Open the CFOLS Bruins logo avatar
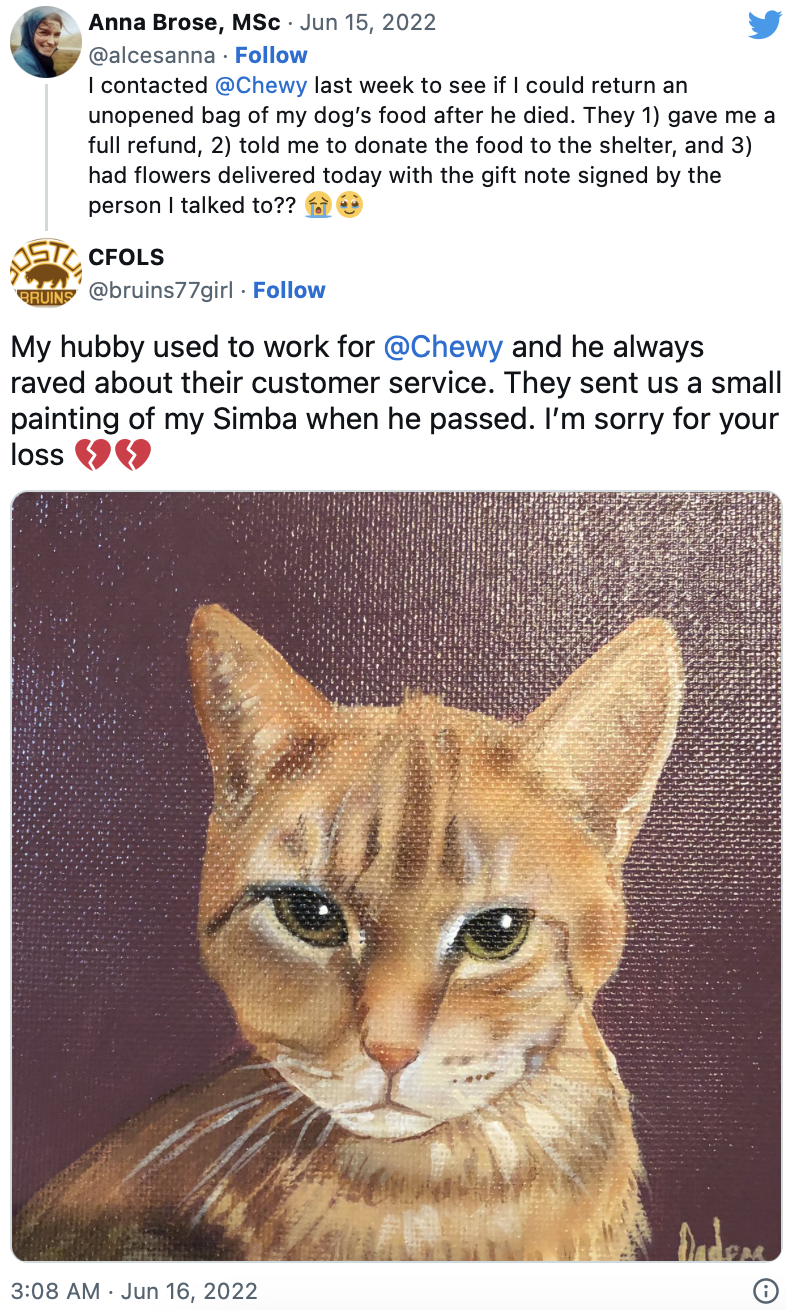This screenshot has height=1310, width=786. pyautogui.click(x=45, y=273)
